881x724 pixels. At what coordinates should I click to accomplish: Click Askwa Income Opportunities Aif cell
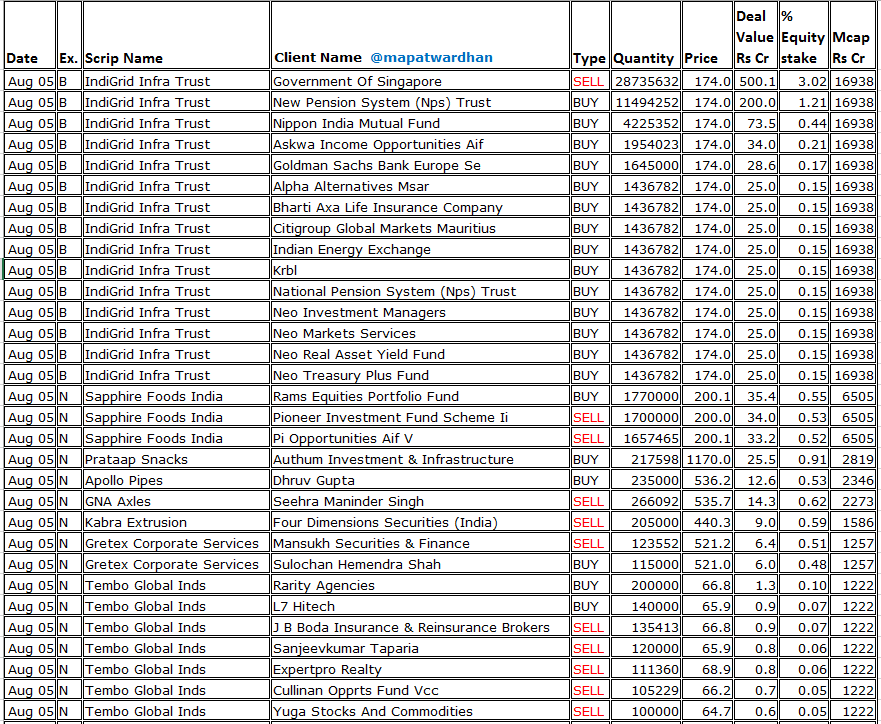click(x=420, y=144)
